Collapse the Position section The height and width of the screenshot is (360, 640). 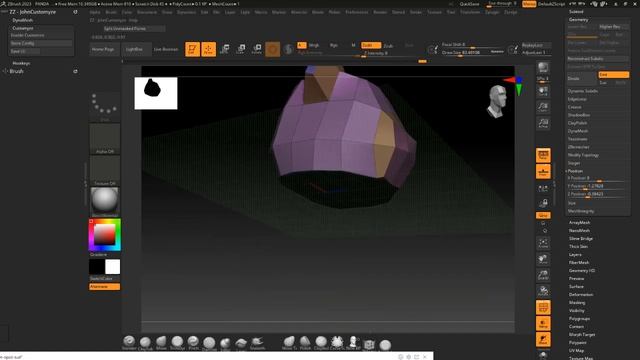(575, 171)
